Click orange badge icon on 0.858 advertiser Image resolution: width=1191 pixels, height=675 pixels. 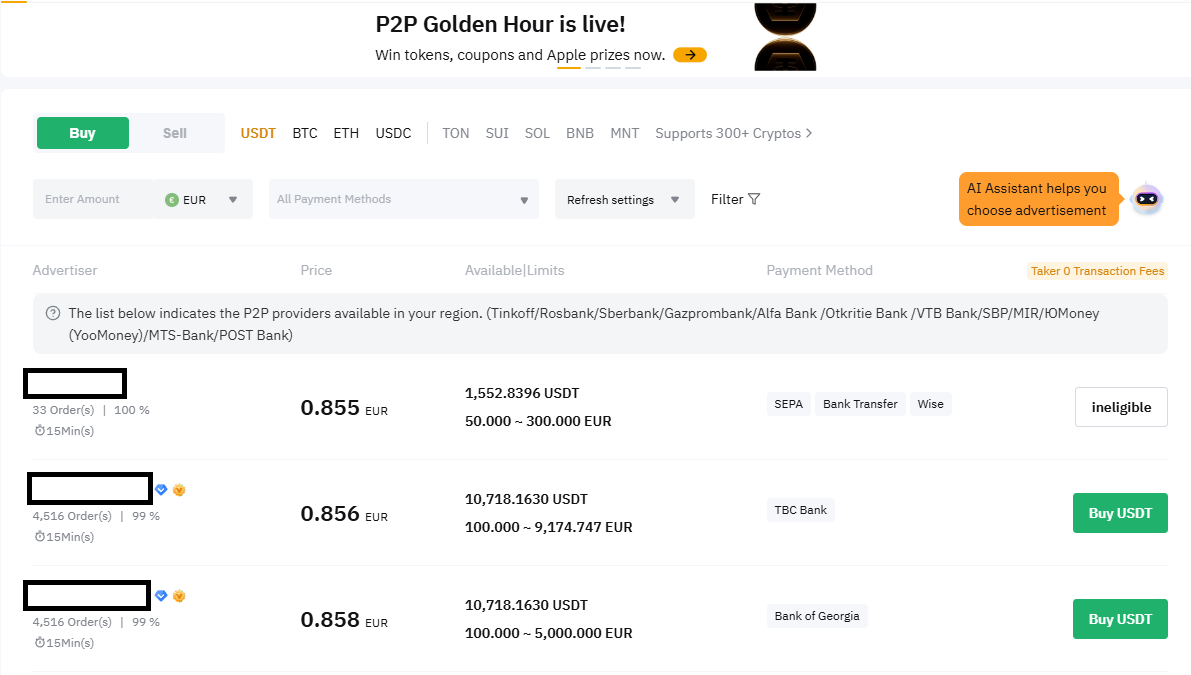pyautogui.click(x=179, y=596)
